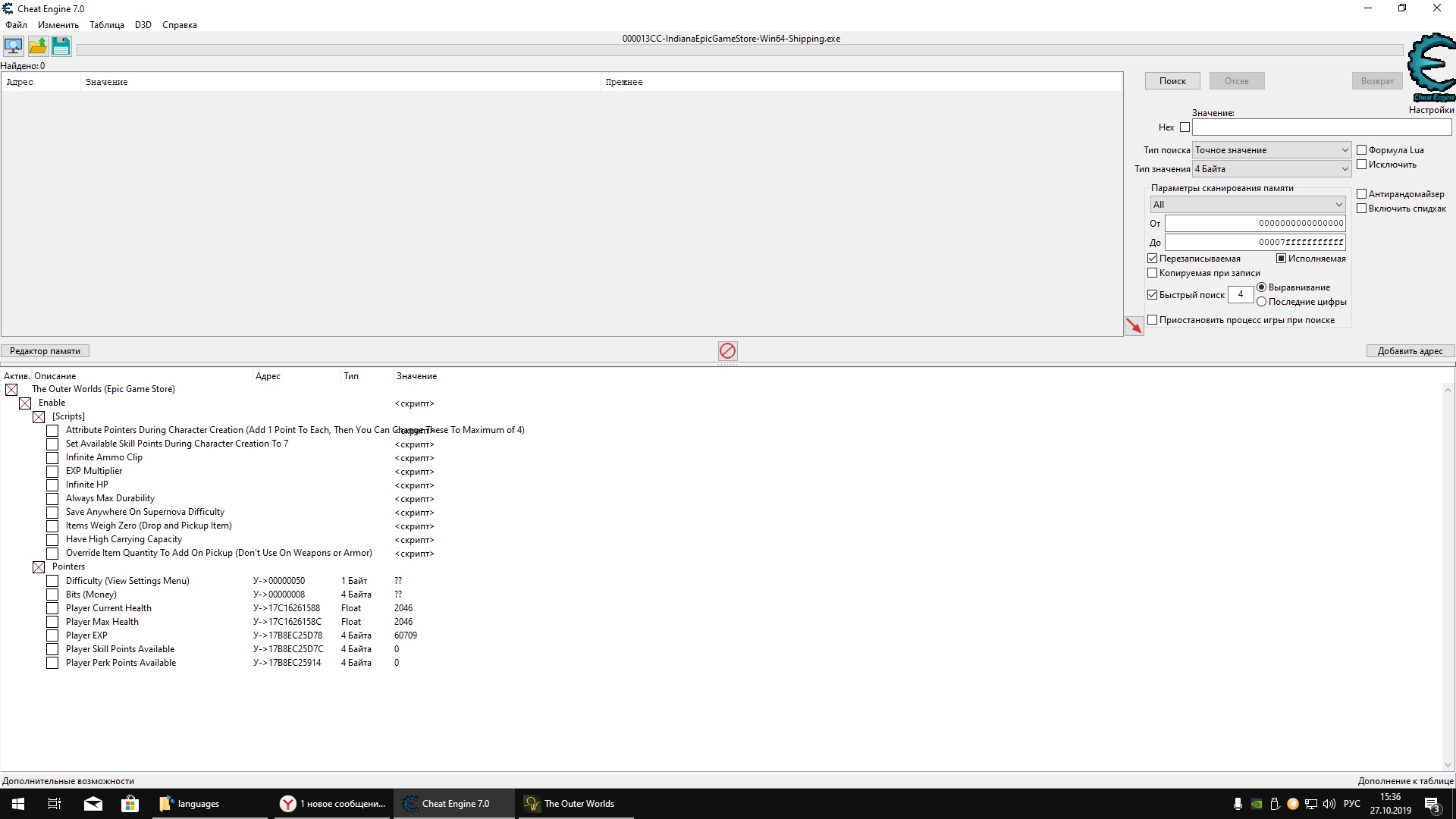
Task: Open Task View on the taskbar
Action: [55, 804]
